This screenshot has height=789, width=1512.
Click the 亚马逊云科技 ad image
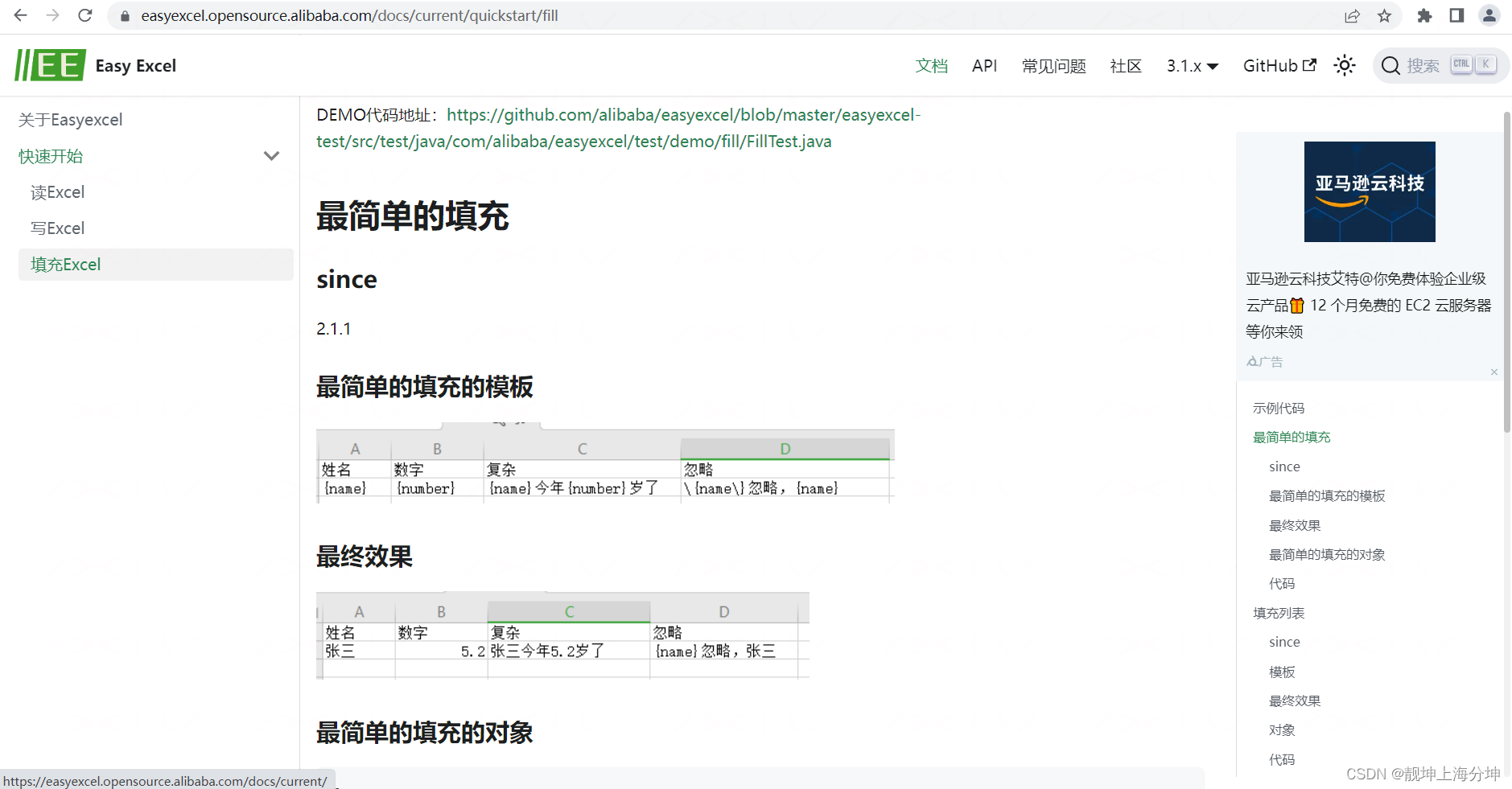click(1370, 191)
